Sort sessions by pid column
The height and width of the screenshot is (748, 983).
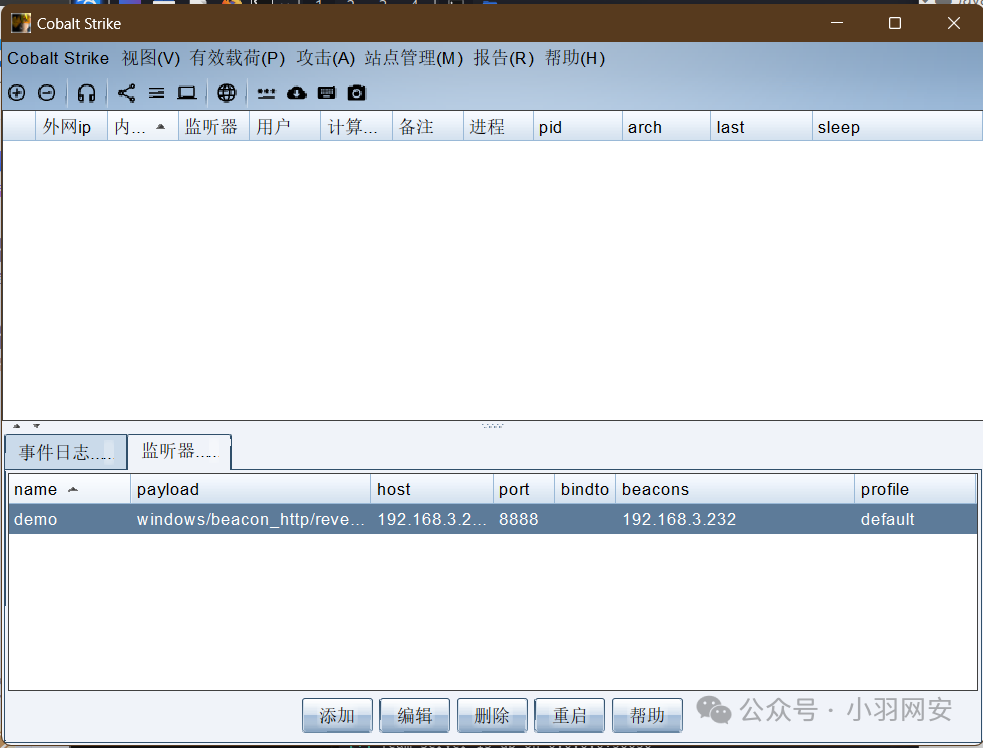tap(577, 127)
